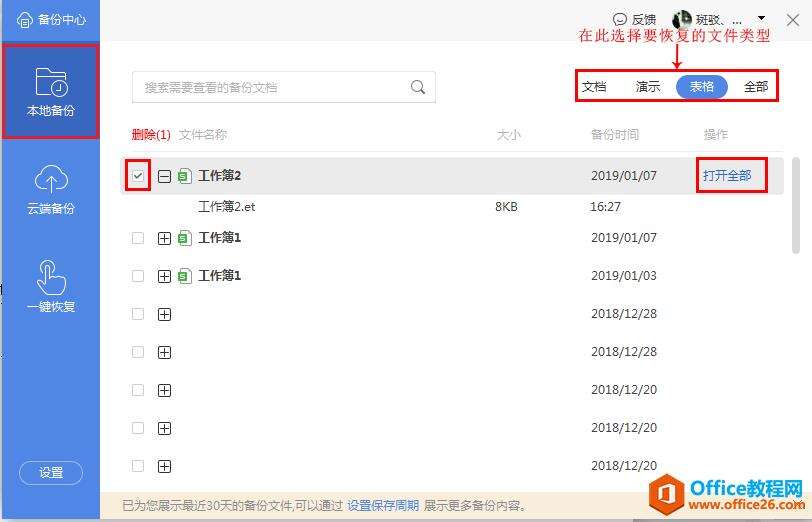
Task: Expand the last 2018/12/20 entry
Action: point(164,467)
